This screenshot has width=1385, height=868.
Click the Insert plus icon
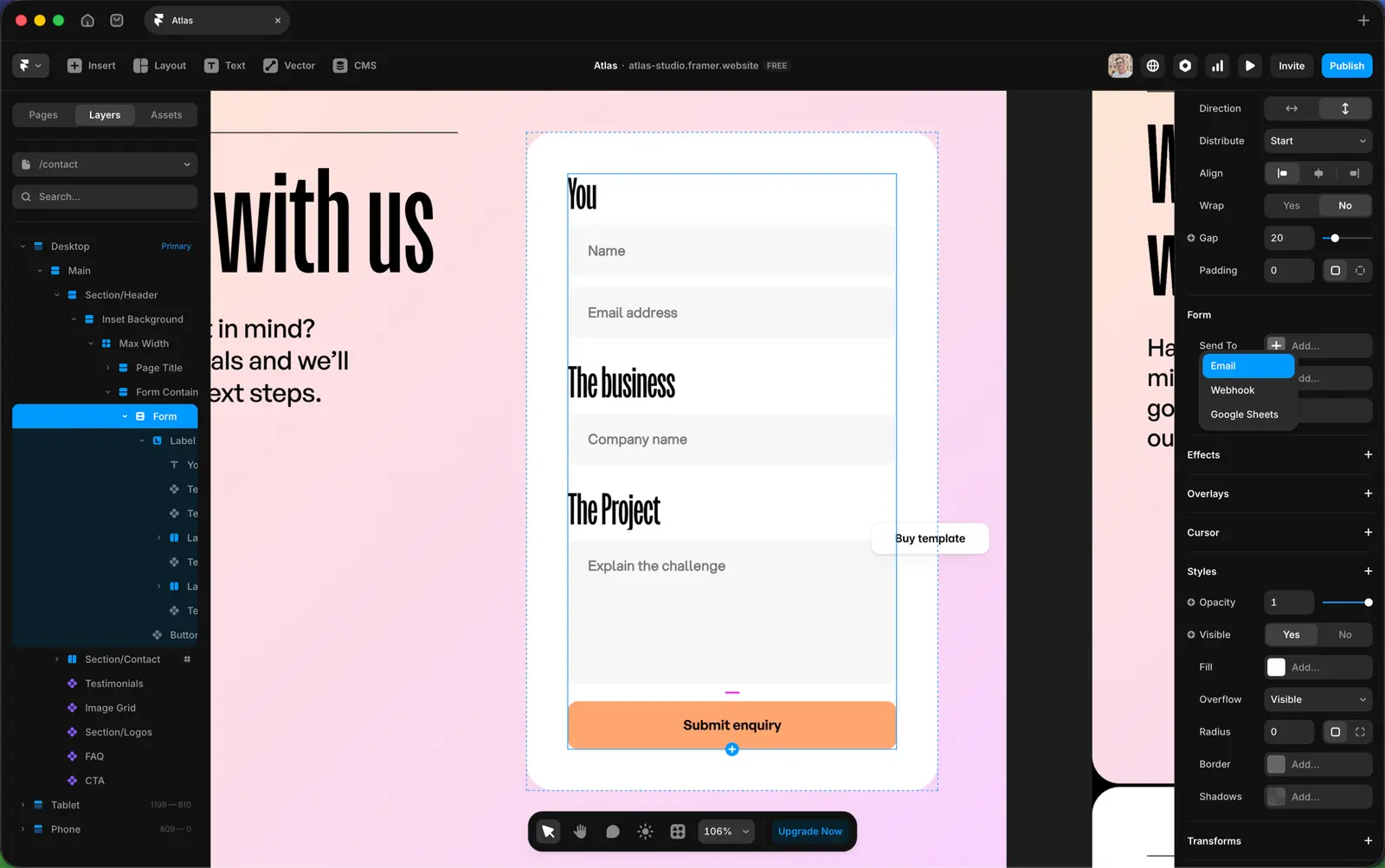(x=74, y=66)
